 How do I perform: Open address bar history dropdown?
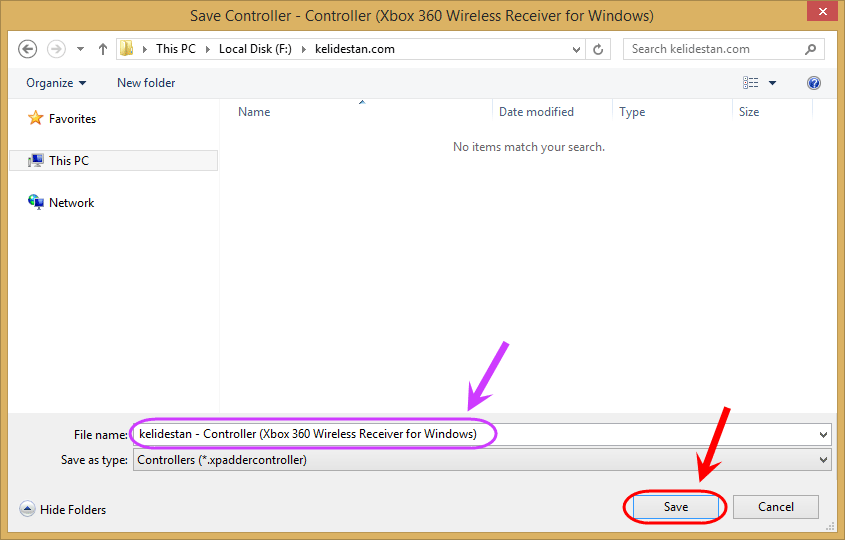pos(576,50)
